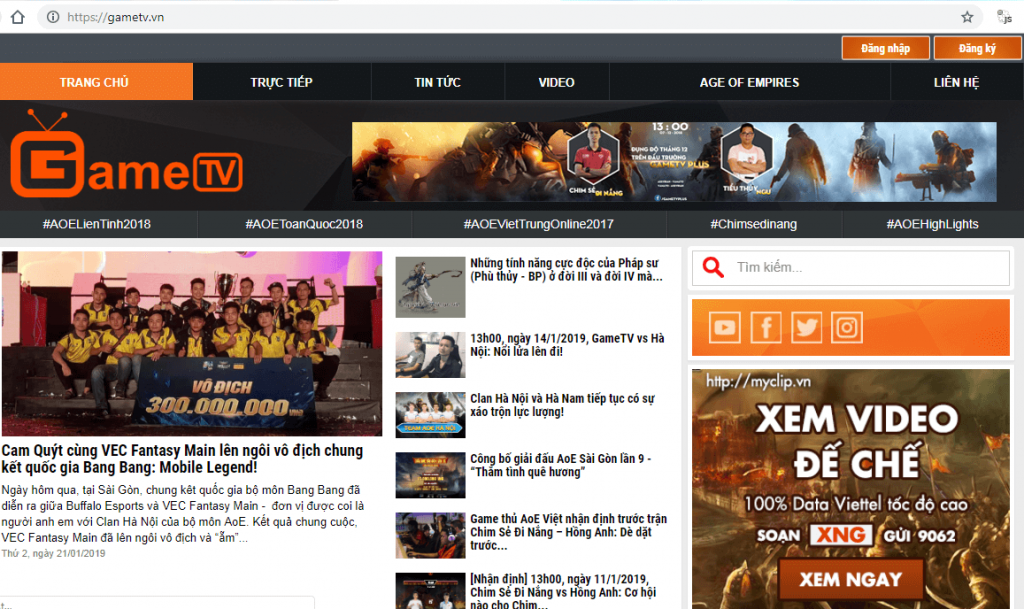Open GameTV Facebook page icon
This screenshot has width=1024, height=609.
coord(765,327)
